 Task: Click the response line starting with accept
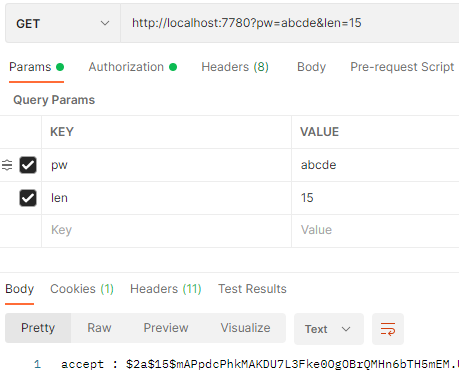pyautogui.click(x=260, y=364)
